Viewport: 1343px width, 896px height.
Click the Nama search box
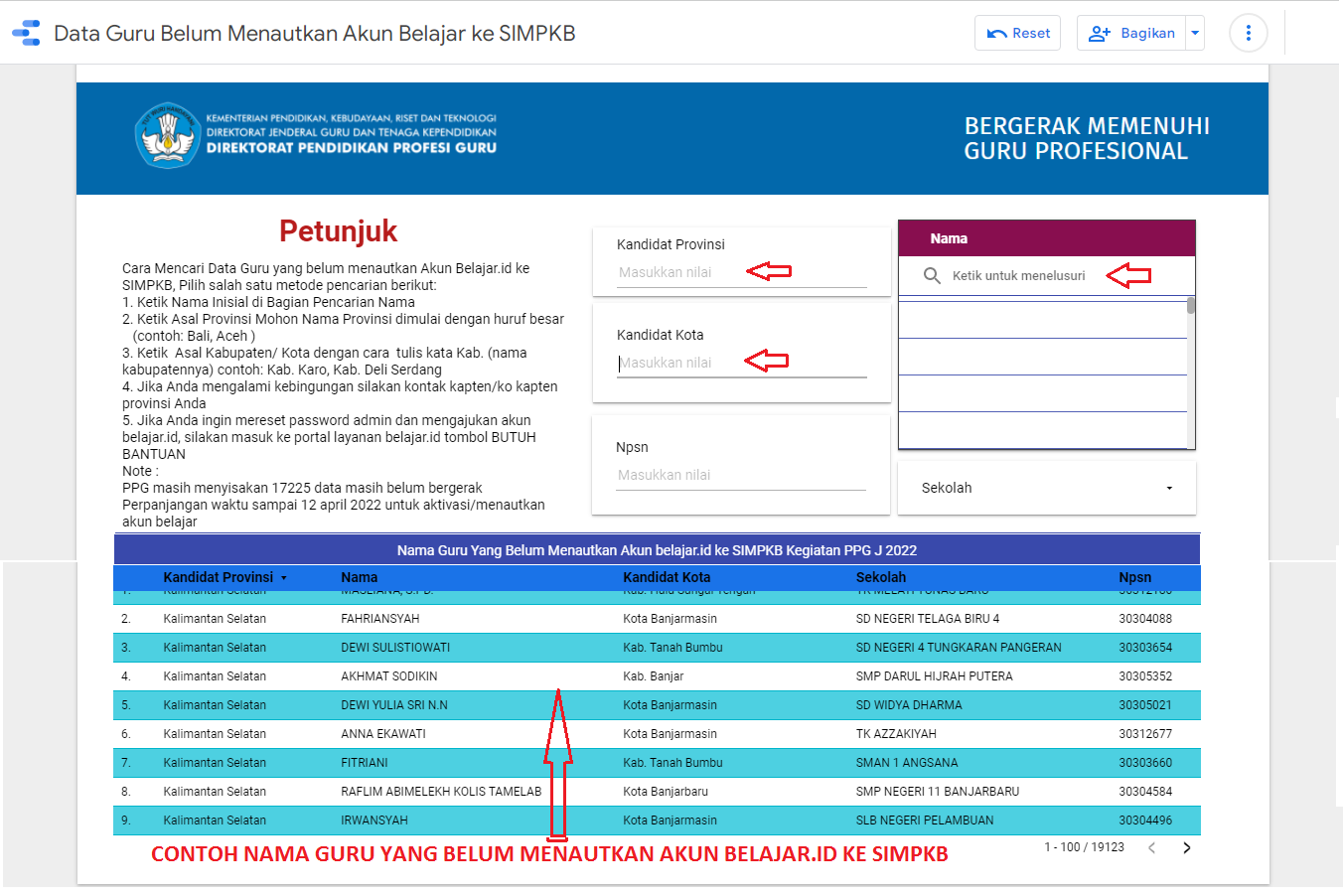click(x=1046, y=275)
